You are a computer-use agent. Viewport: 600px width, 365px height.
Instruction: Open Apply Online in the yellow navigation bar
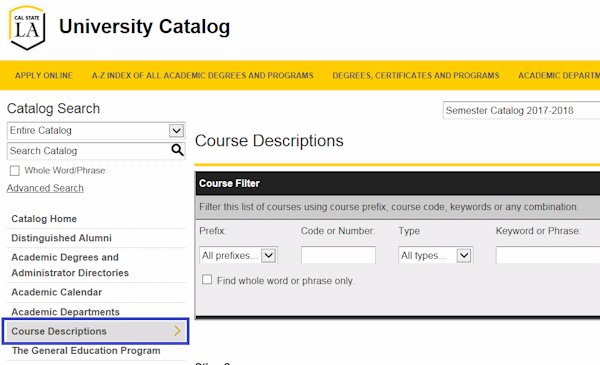pyautogui.click(x=44, y=75)
